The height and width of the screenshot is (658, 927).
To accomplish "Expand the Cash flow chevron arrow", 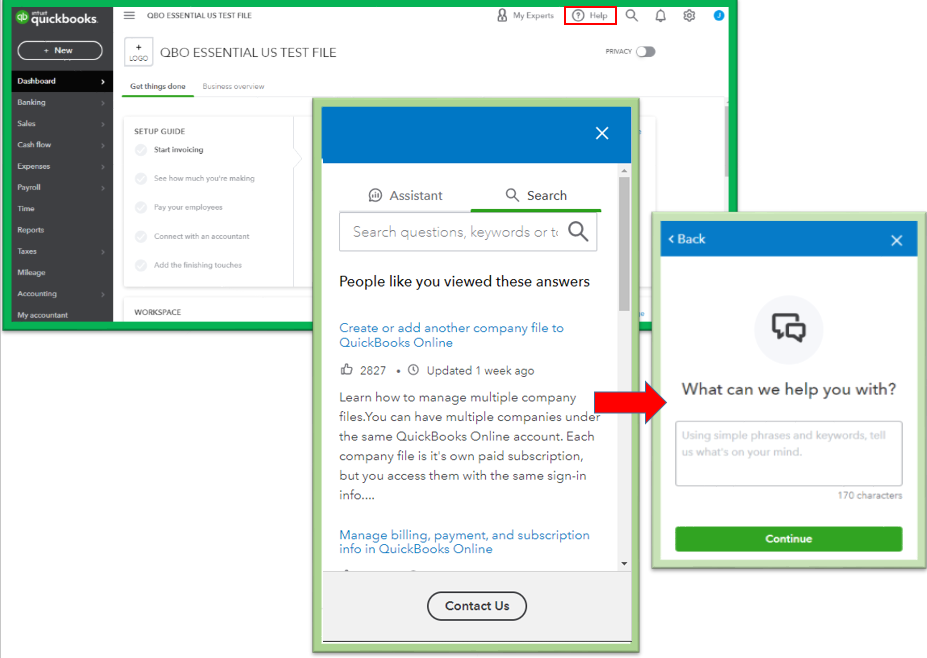I will [103, 145].
